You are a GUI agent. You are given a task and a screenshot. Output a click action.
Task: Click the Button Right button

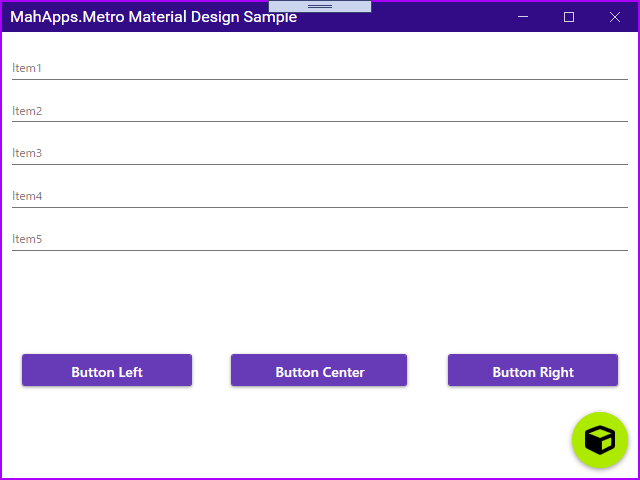pyautogui.click(x=533, y=370)
